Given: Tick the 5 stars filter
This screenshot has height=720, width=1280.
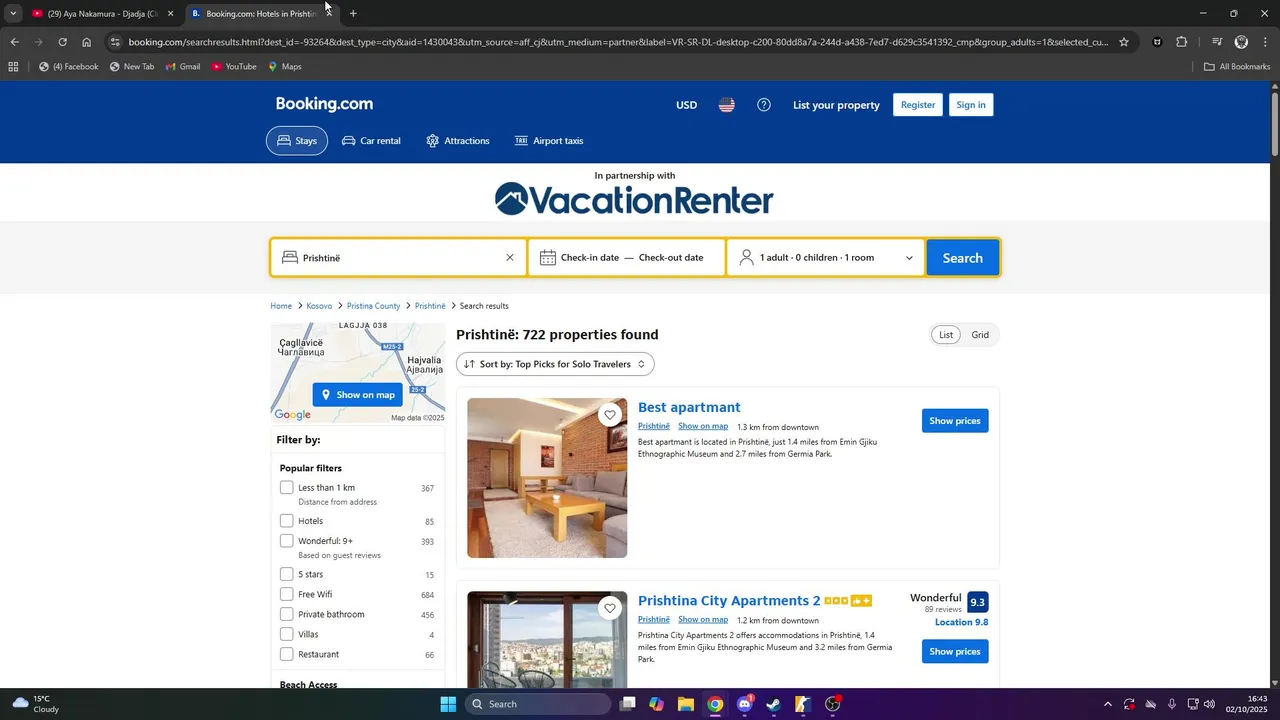Looking at the screenshot, I should click(x=287, y=574).
